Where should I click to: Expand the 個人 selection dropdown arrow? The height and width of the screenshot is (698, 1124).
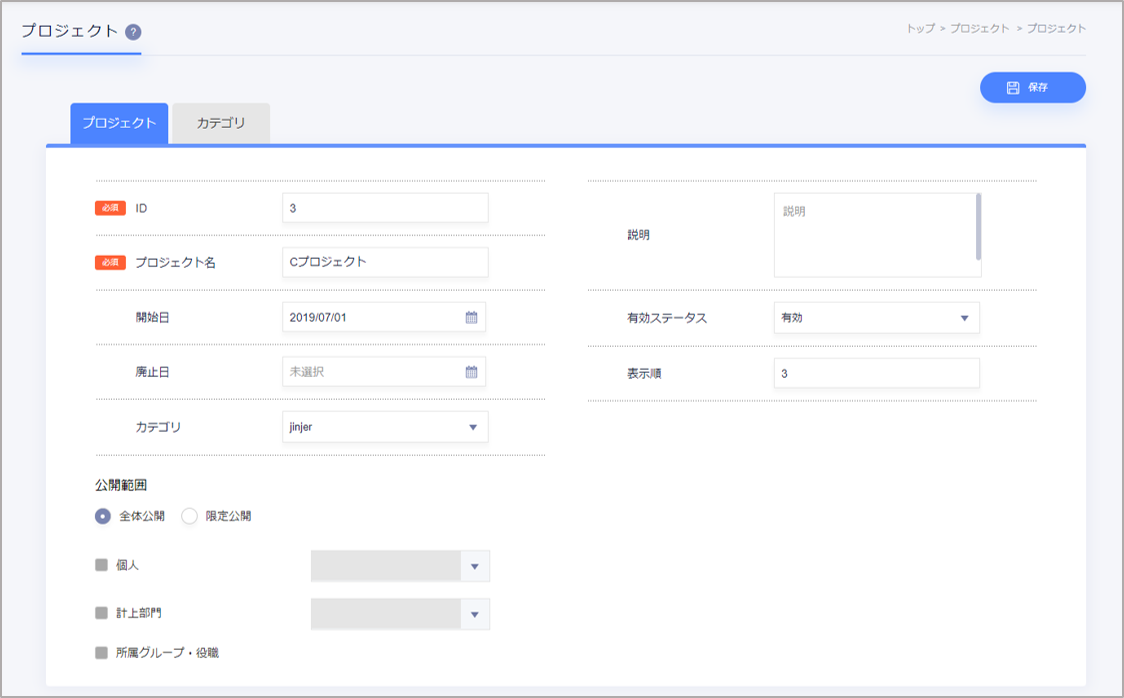coord(475,567)
